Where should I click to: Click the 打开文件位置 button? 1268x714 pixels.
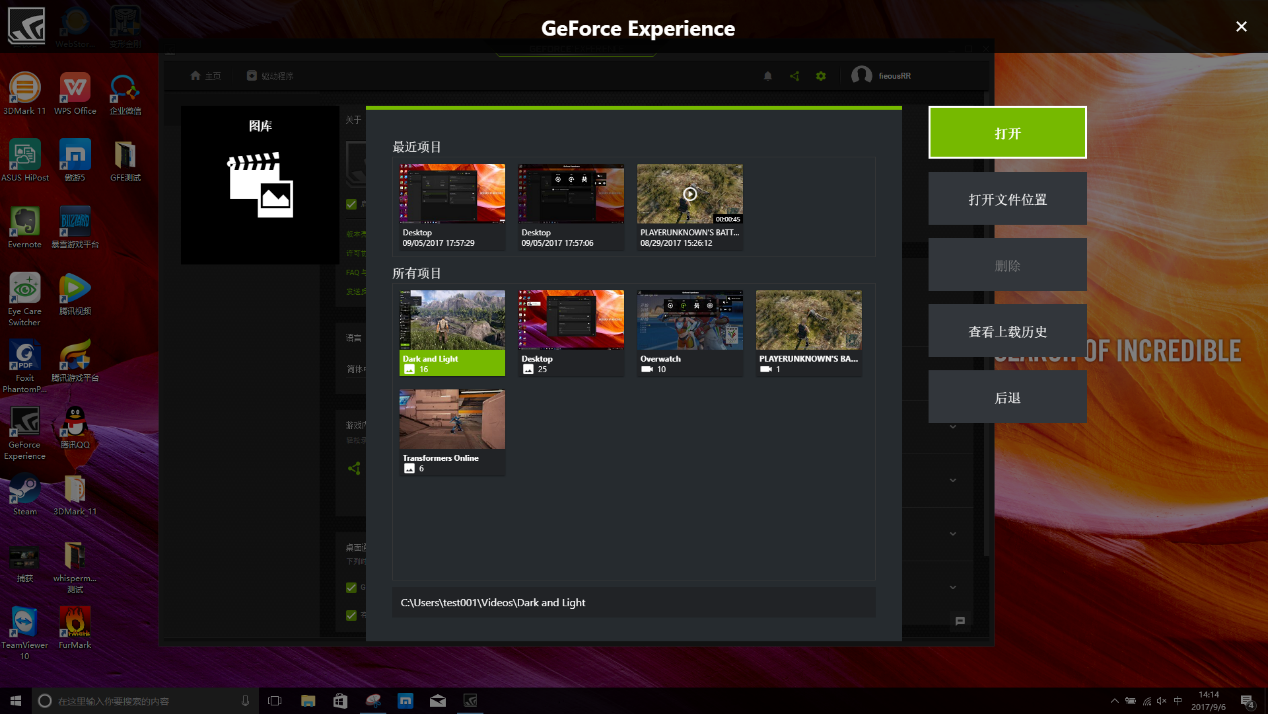coord(1007,199)
